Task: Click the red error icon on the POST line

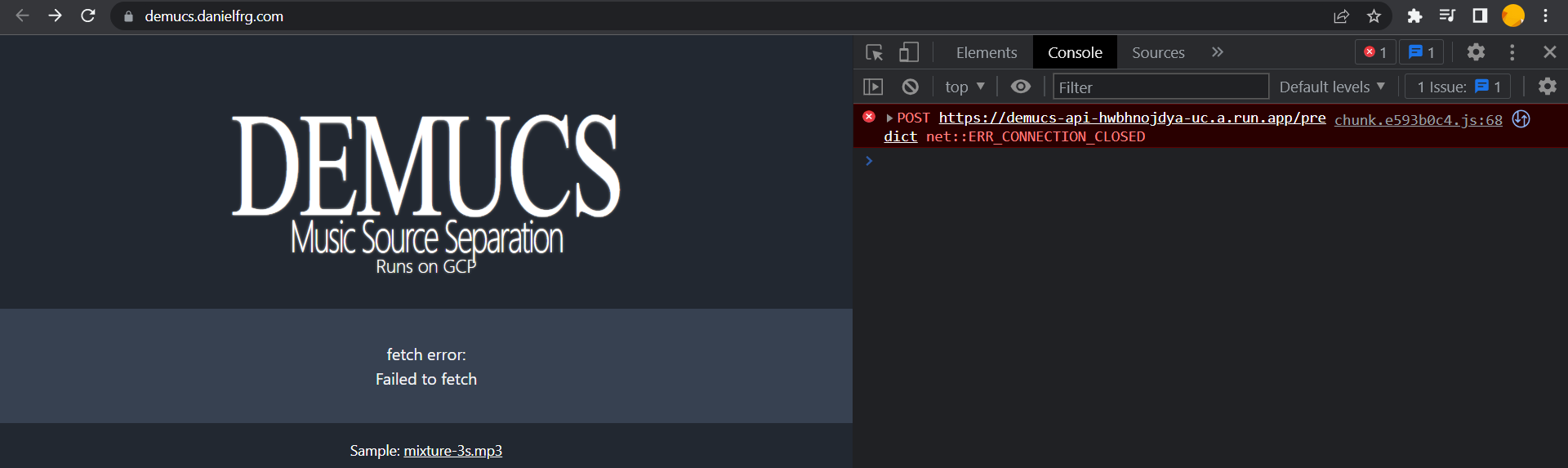Action: [869, 117]
